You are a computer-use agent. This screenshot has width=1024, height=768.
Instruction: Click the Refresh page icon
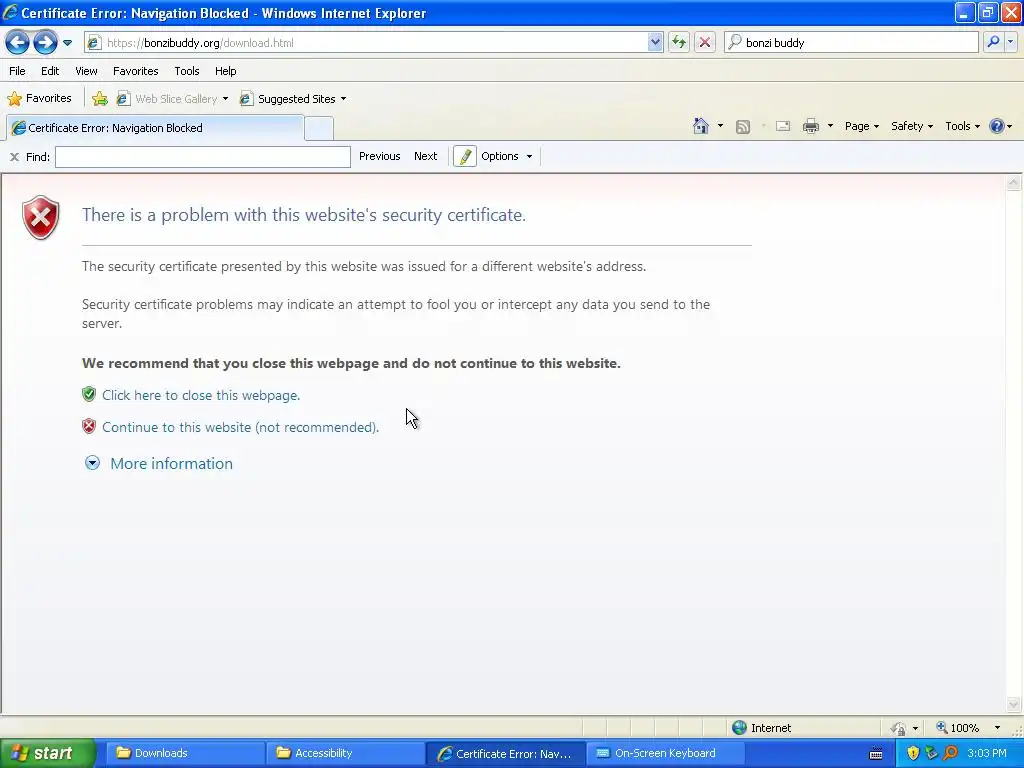click(x=679, y=42)
